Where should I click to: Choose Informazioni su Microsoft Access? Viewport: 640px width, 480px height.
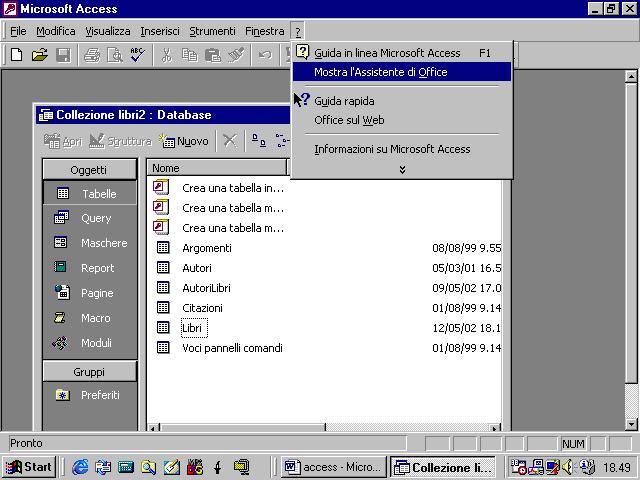tap(402, 149)
